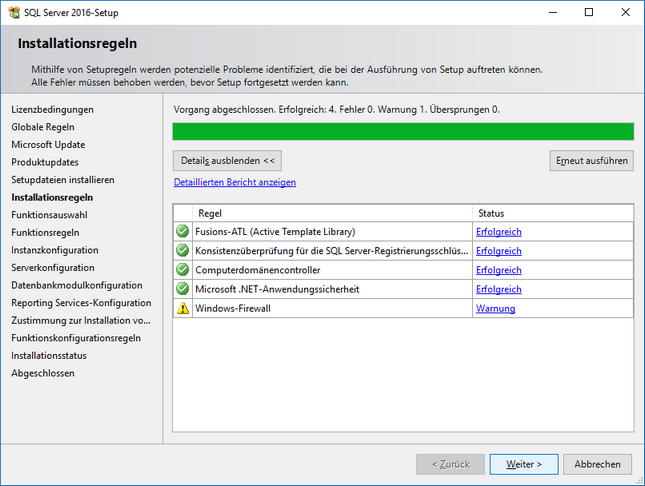Click green check icon for Konsistenzüberprüfung rule
The width and height of the screenshot is (645, 486).
click(182, 250)
